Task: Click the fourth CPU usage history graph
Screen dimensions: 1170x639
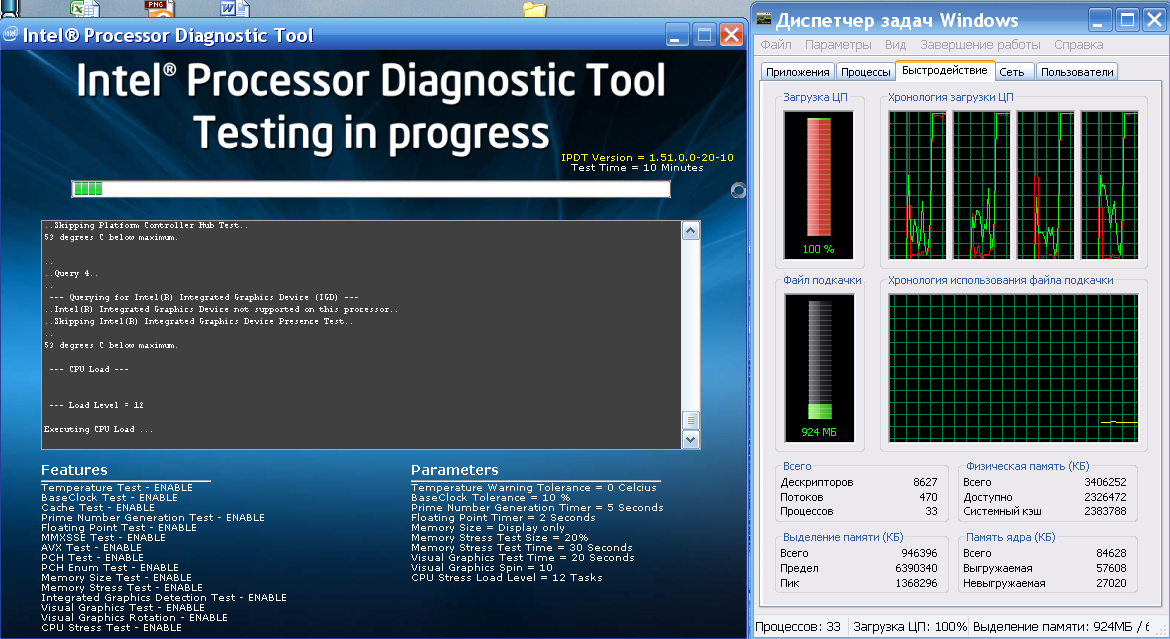Action: (x=1110, y=185)
